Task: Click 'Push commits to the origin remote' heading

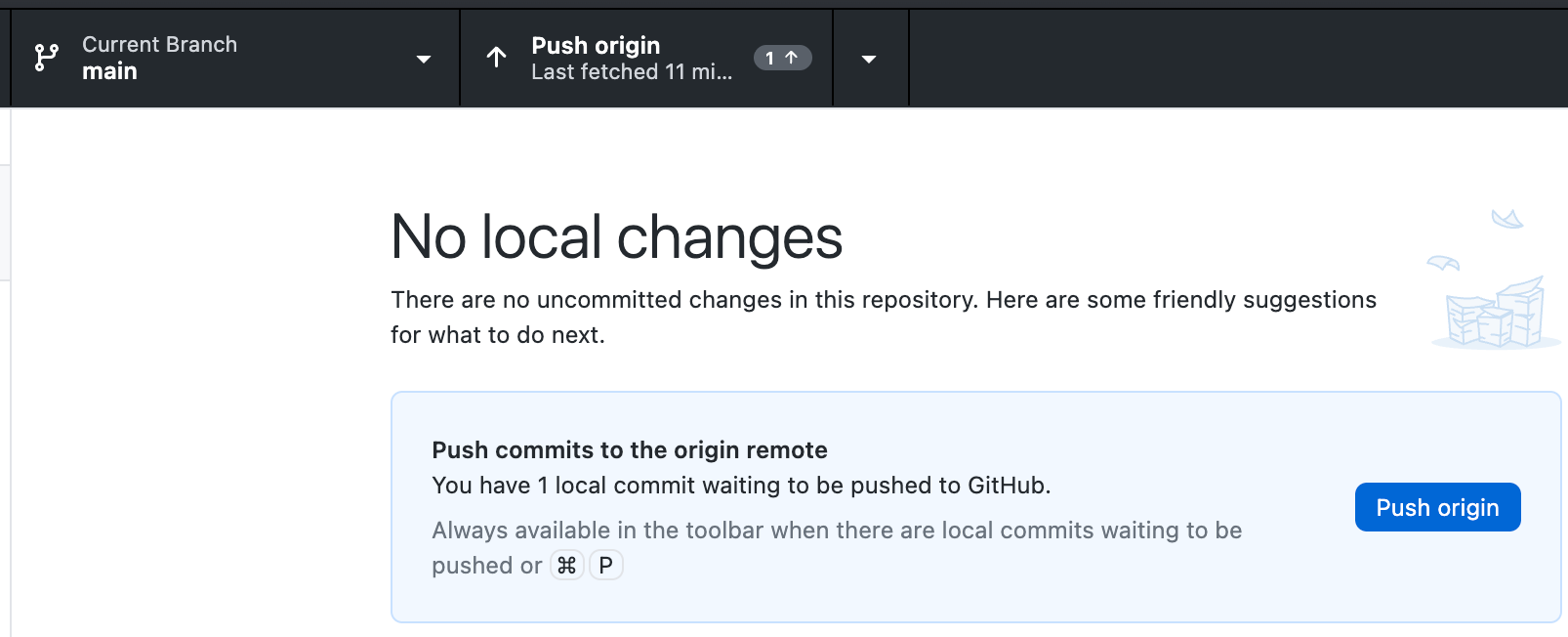Action: tap(630, 450)
